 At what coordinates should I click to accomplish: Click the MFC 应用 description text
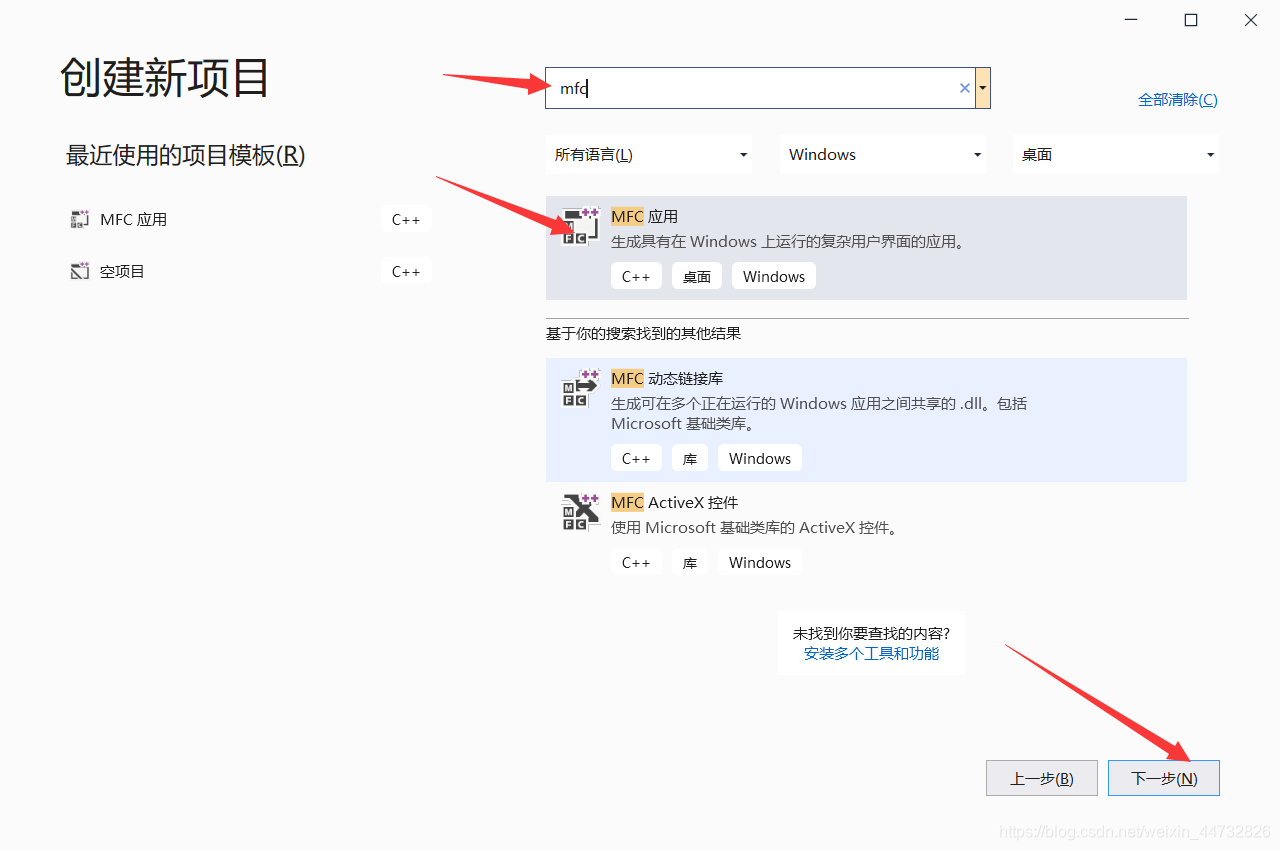pyautogui.click(x=789, y=241)
